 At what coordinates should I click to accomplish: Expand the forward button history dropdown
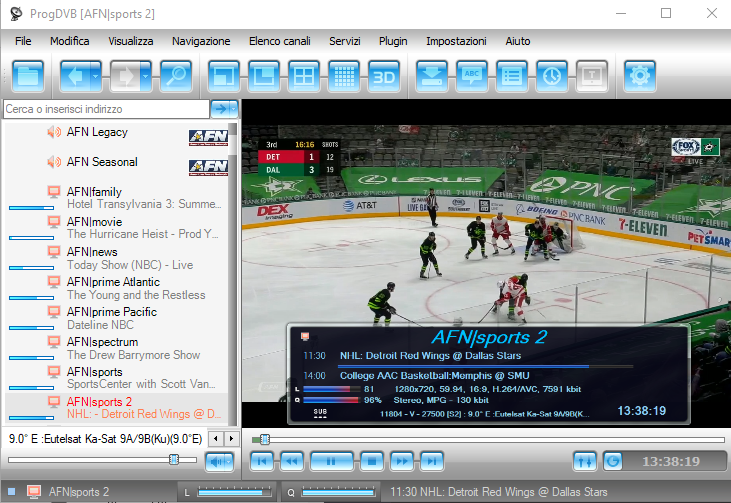(x=146, y=76)
